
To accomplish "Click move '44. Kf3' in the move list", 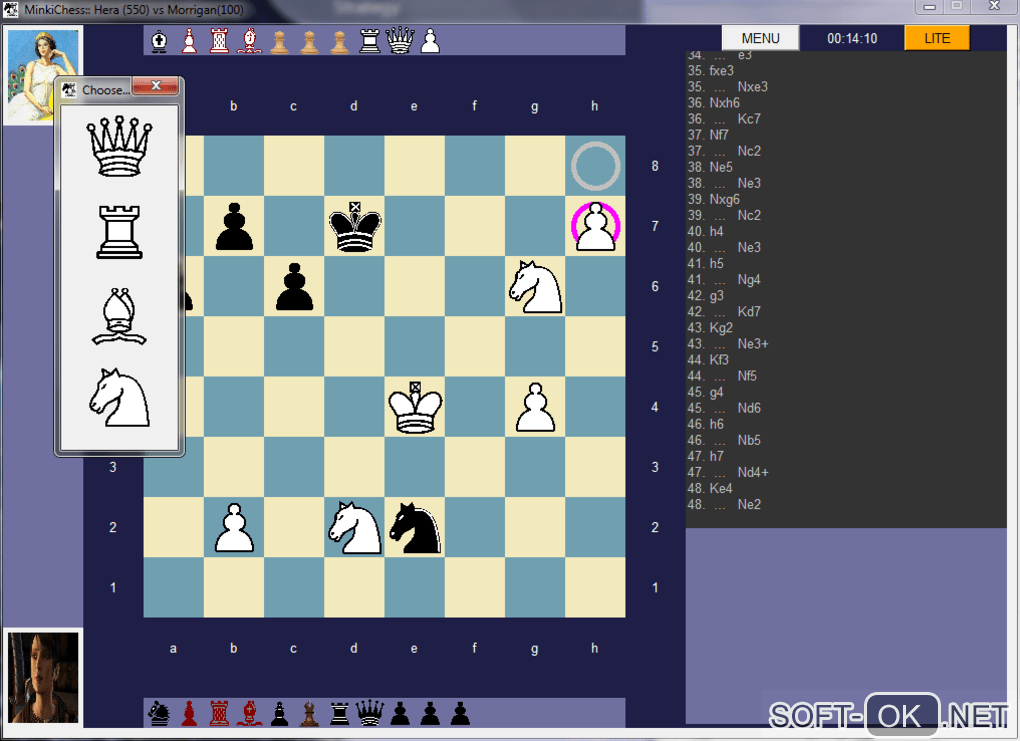I will [708, 360].
